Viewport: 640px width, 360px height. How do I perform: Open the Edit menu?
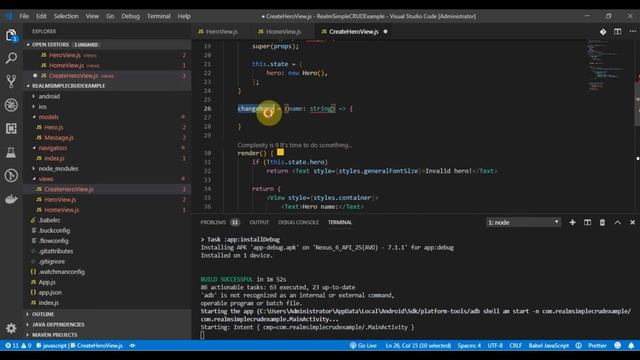click(41, 16)
